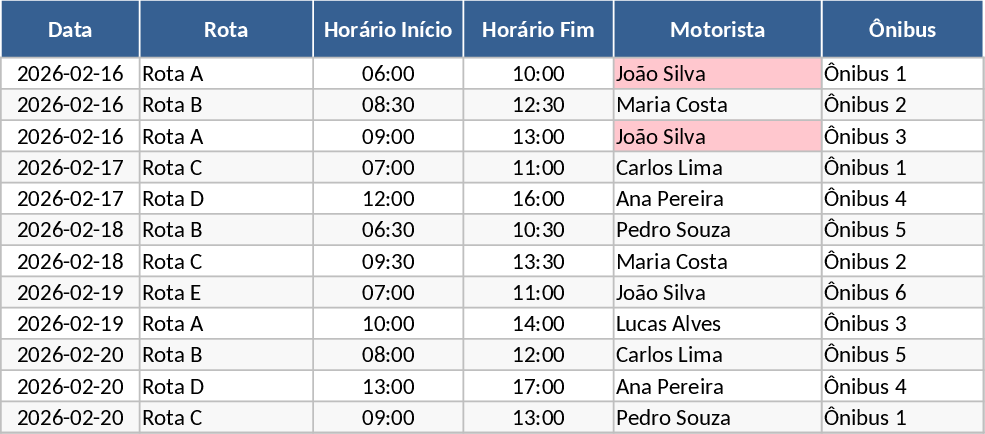Click the 17:00 end time cell
The height and width of the screenshot is (434, 985).
538,386
